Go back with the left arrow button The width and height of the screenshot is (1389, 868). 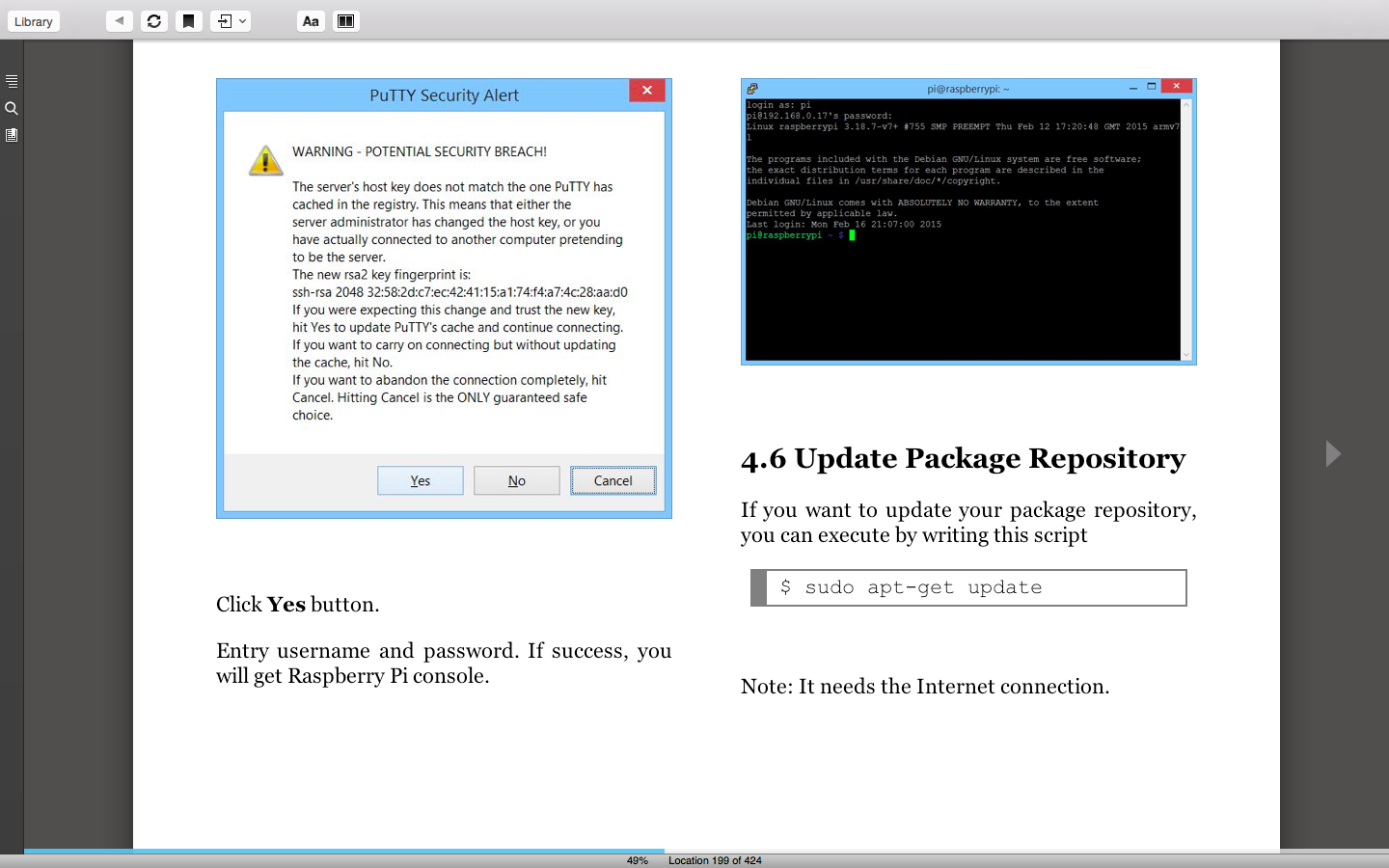point(120,20)
